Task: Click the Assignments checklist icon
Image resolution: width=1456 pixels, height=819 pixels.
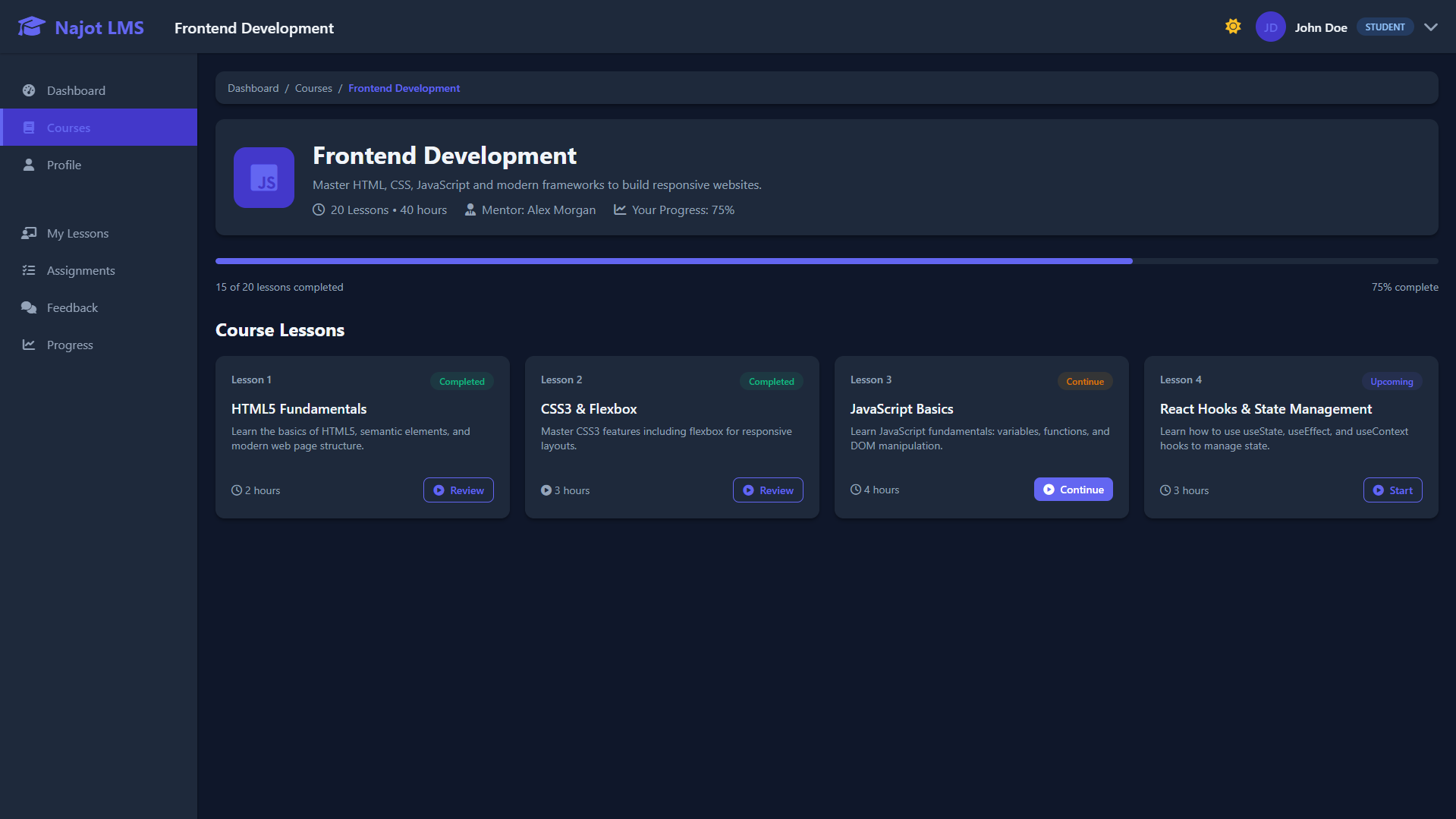Action: (x=29, y=270)
